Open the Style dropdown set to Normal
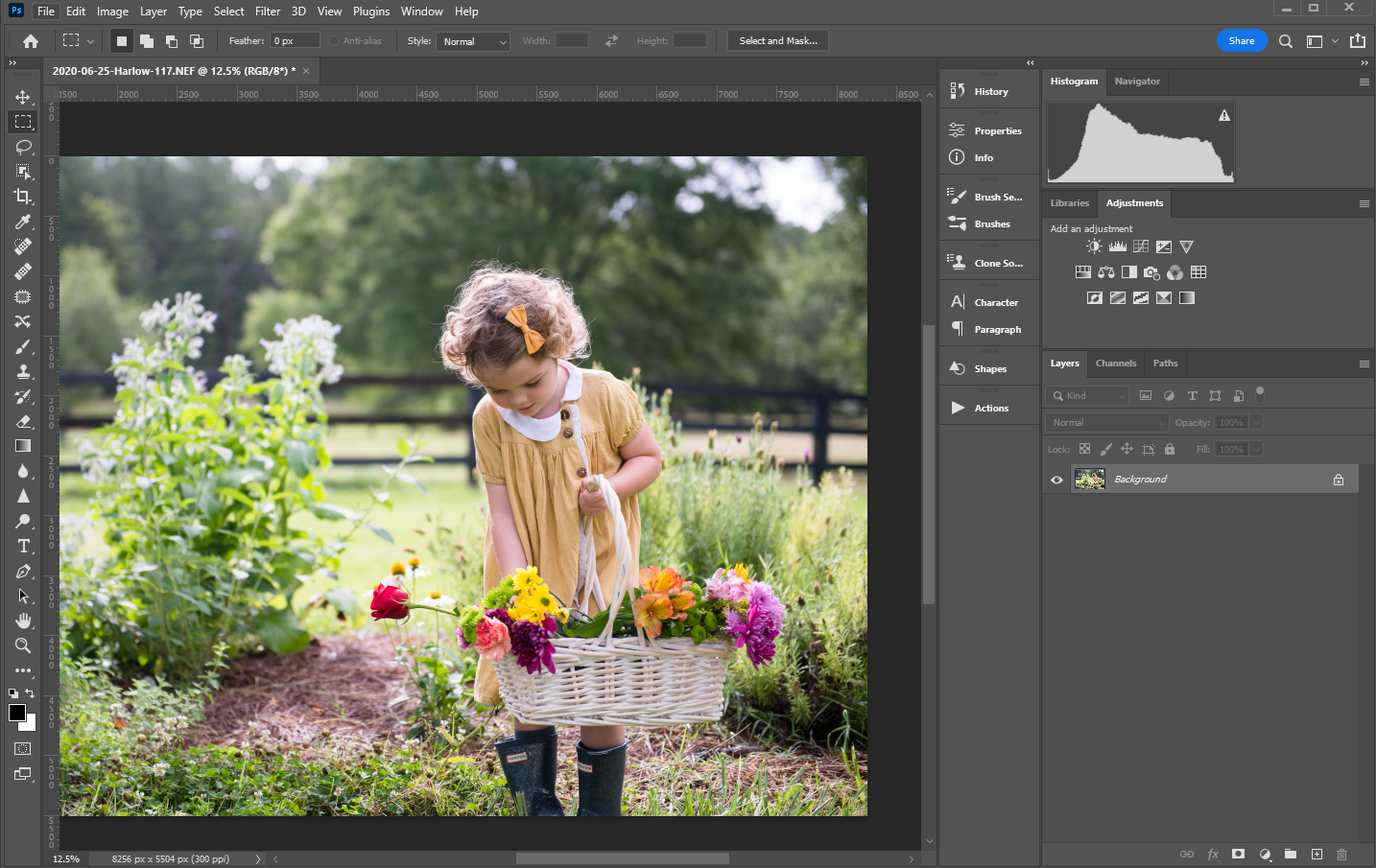The height and width of the screenshot is (868, 1376). tap(473, 41)
